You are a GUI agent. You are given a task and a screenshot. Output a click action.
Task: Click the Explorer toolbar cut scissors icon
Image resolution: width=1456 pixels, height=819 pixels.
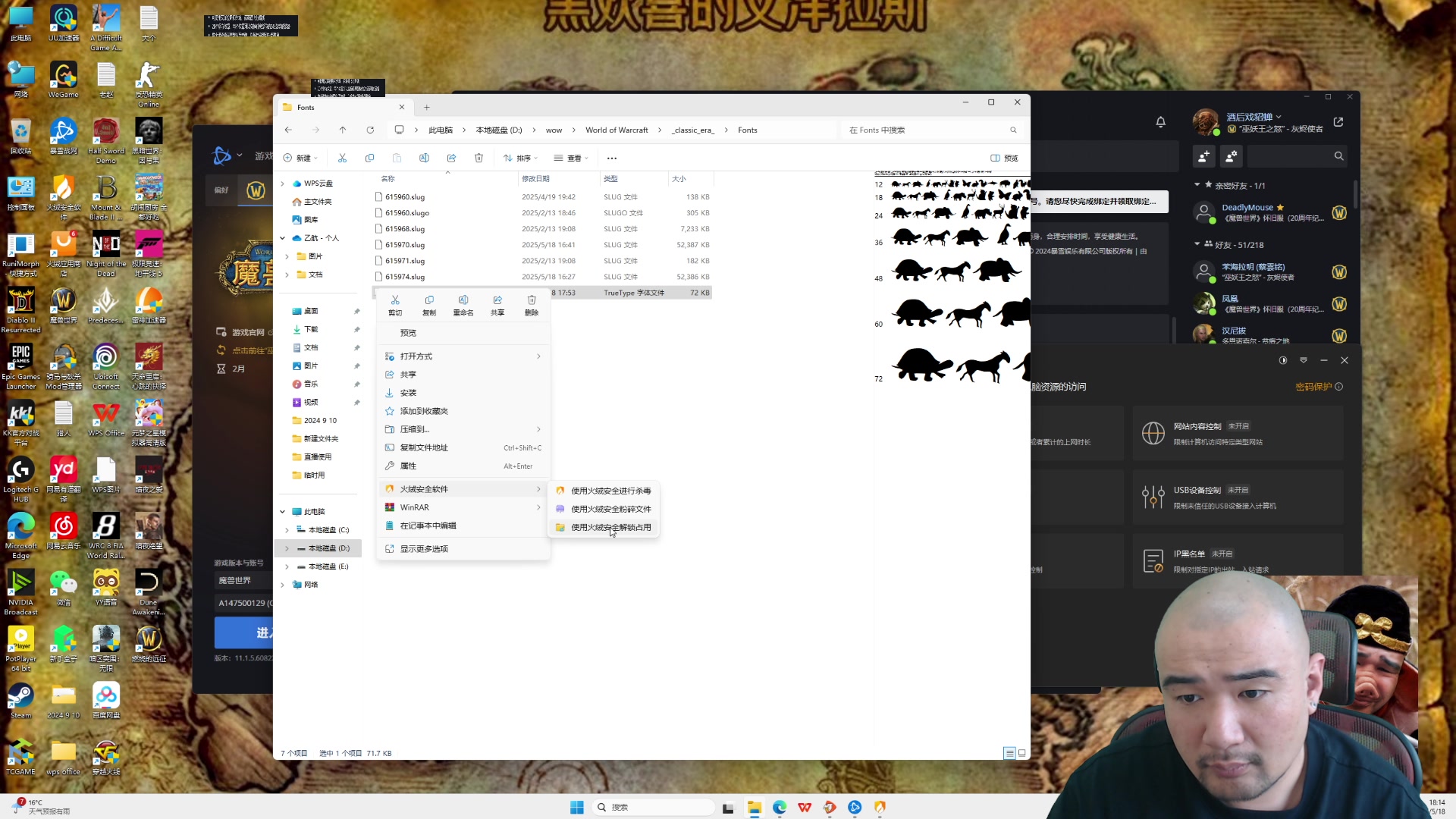(342, 158)
